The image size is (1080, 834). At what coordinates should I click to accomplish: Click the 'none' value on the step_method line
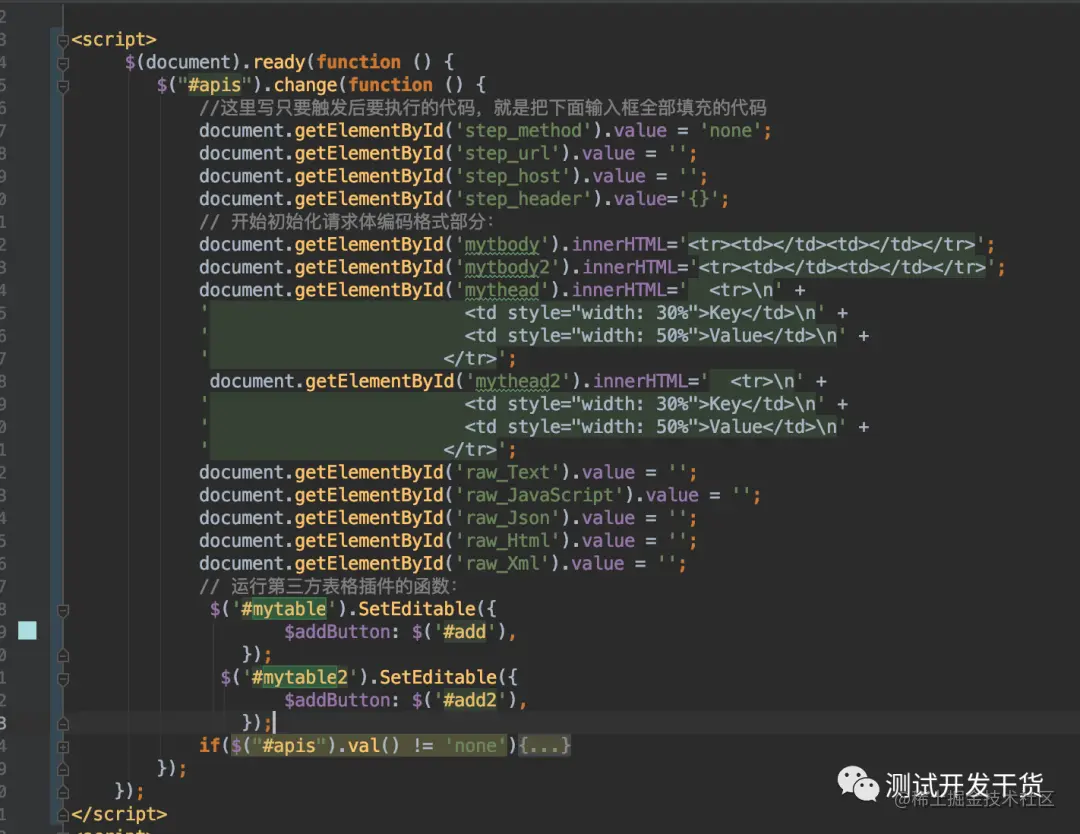730,130
